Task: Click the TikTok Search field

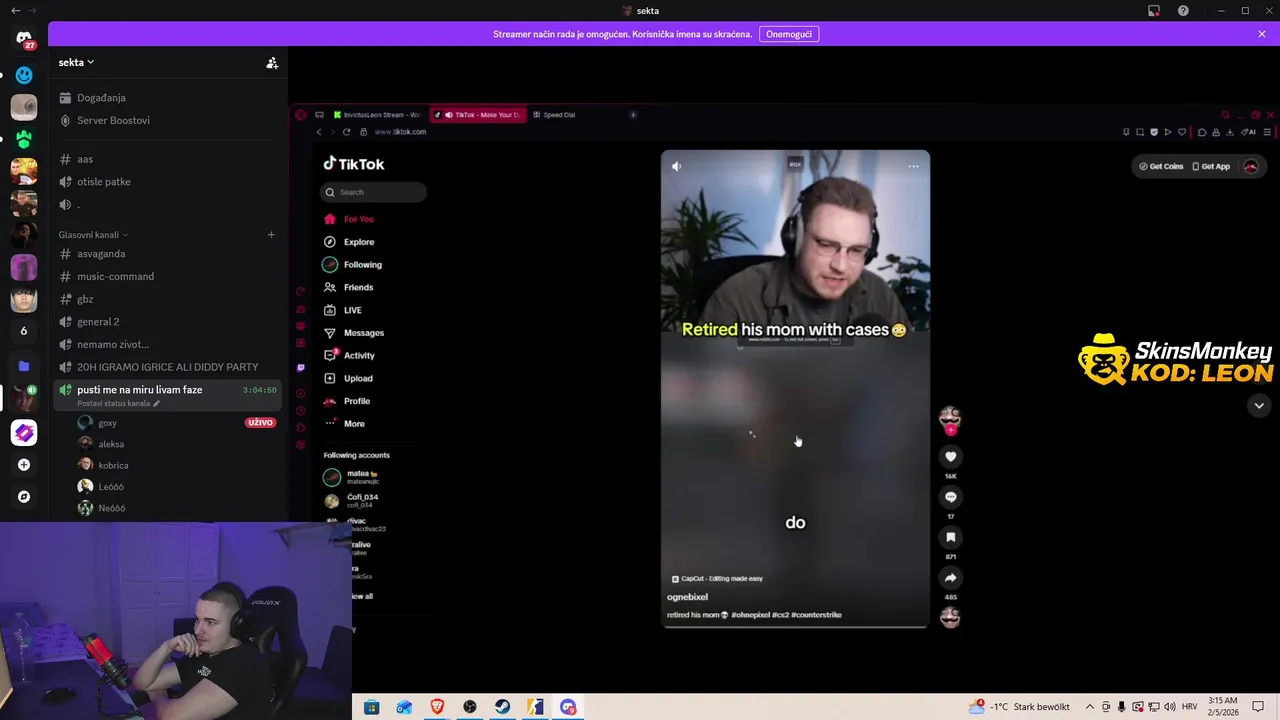Action: tap(374, 192)
